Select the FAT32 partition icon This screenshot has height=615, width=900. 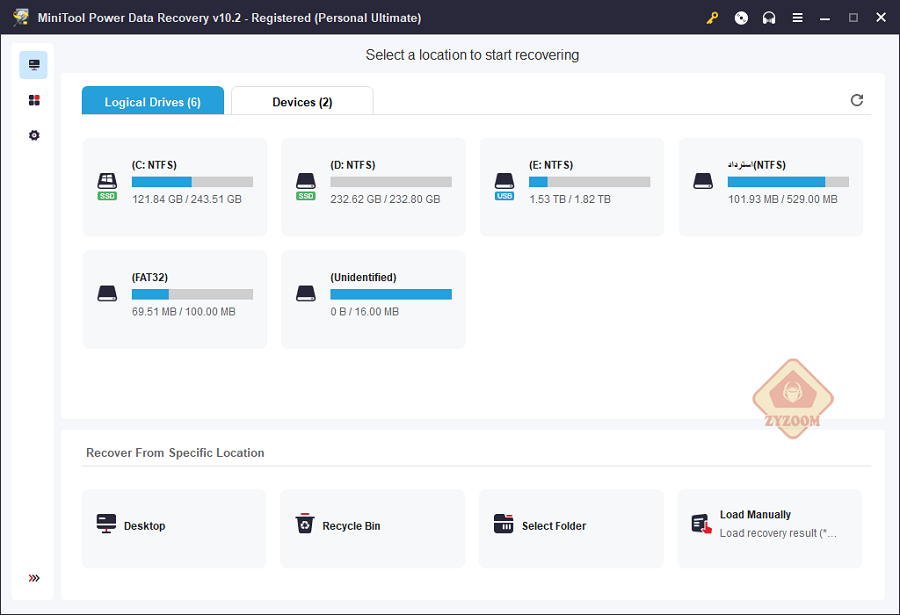tap(107, 294)
